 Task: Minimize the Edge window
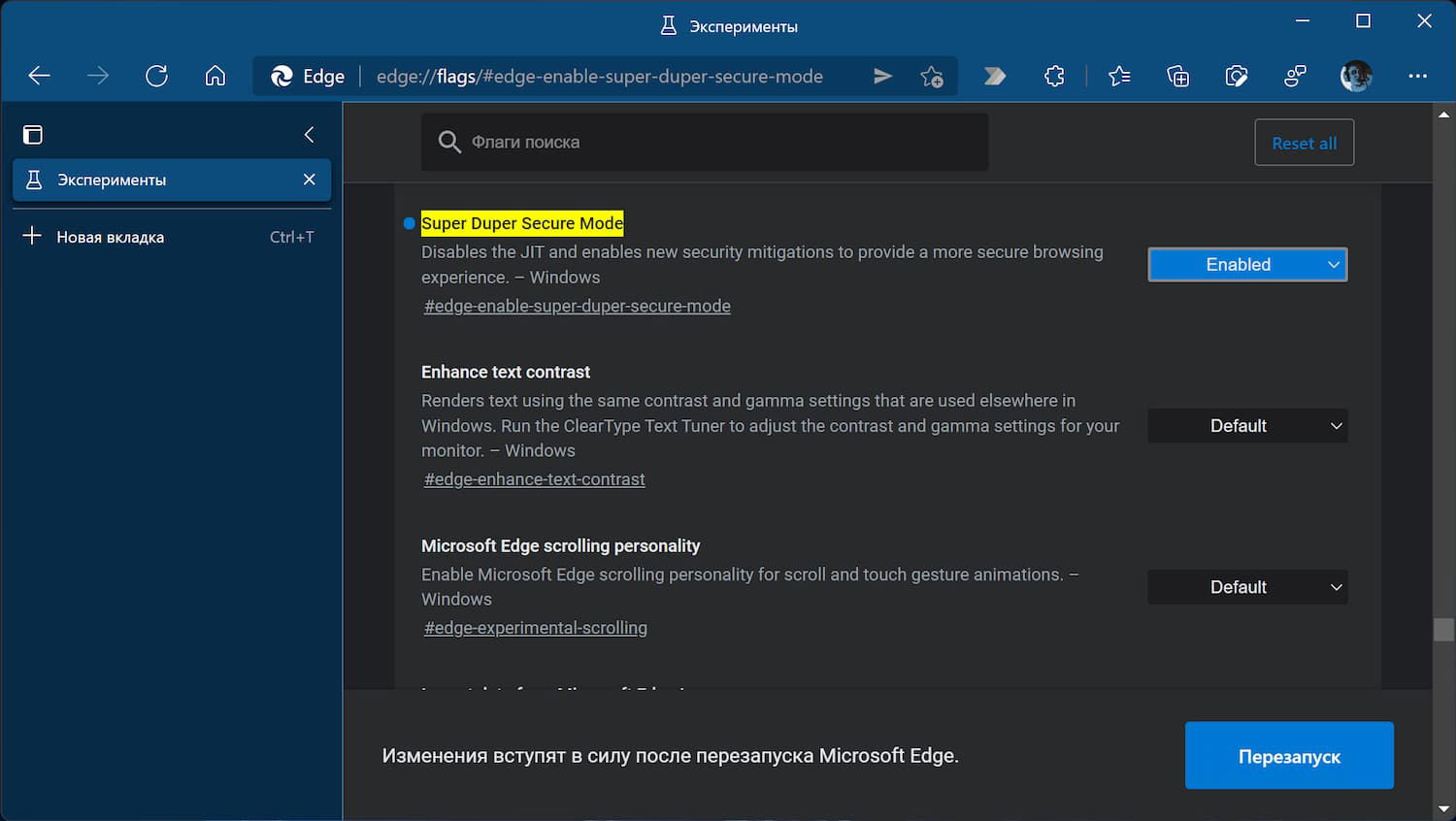click(x=1303, y=21)
